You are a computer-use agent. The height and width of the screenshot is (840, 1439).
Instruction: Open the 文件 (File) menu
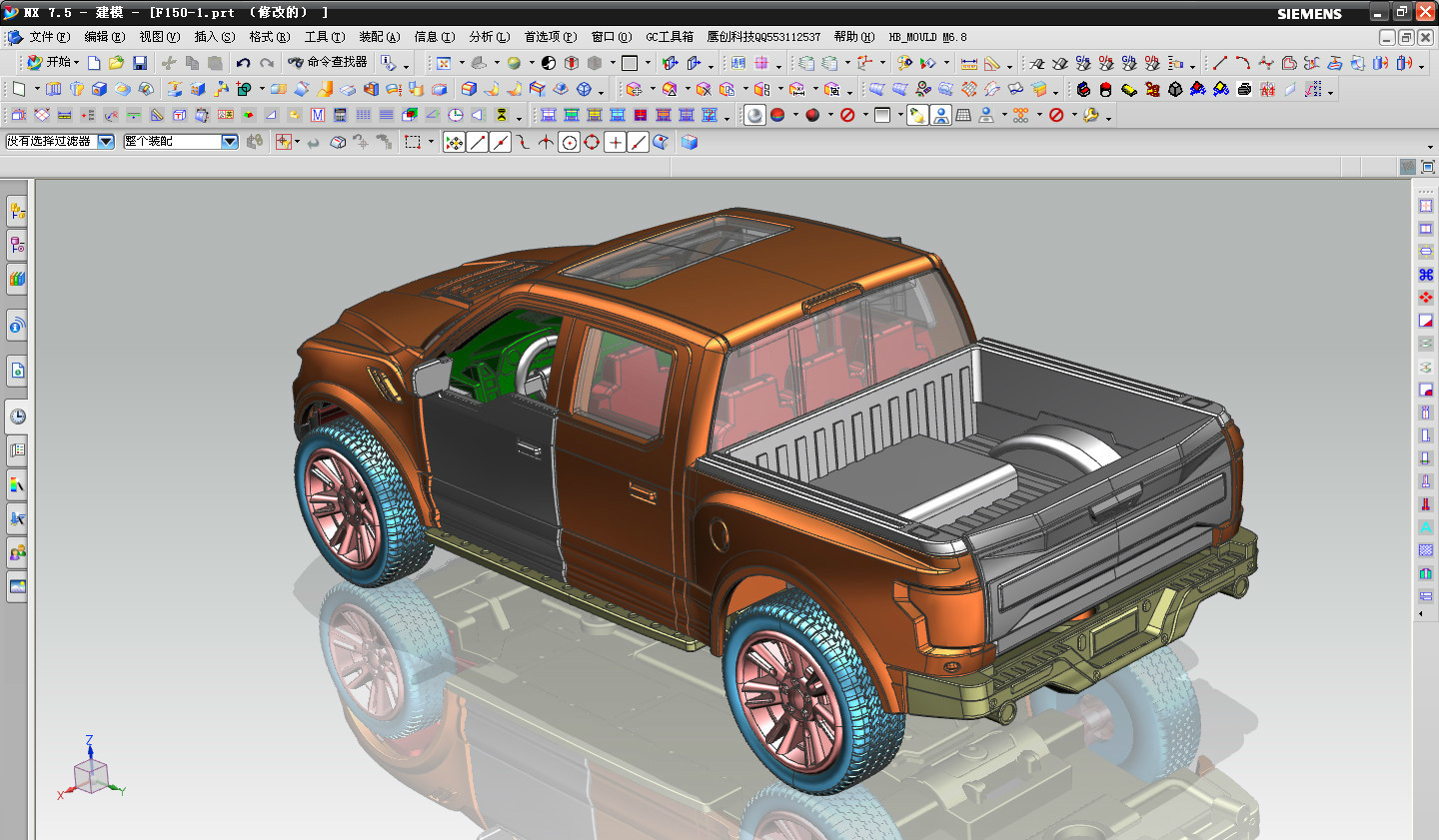(49, 37)
